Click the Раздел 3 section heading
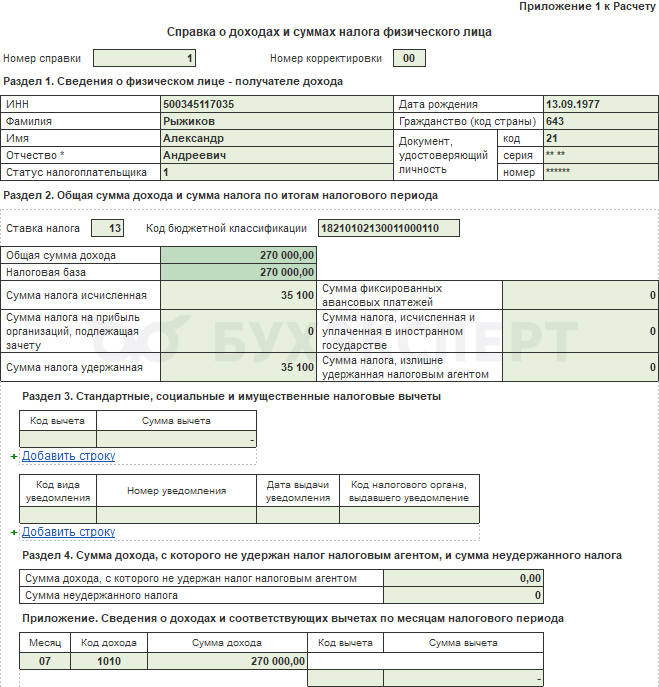 [x=231, y=397]
